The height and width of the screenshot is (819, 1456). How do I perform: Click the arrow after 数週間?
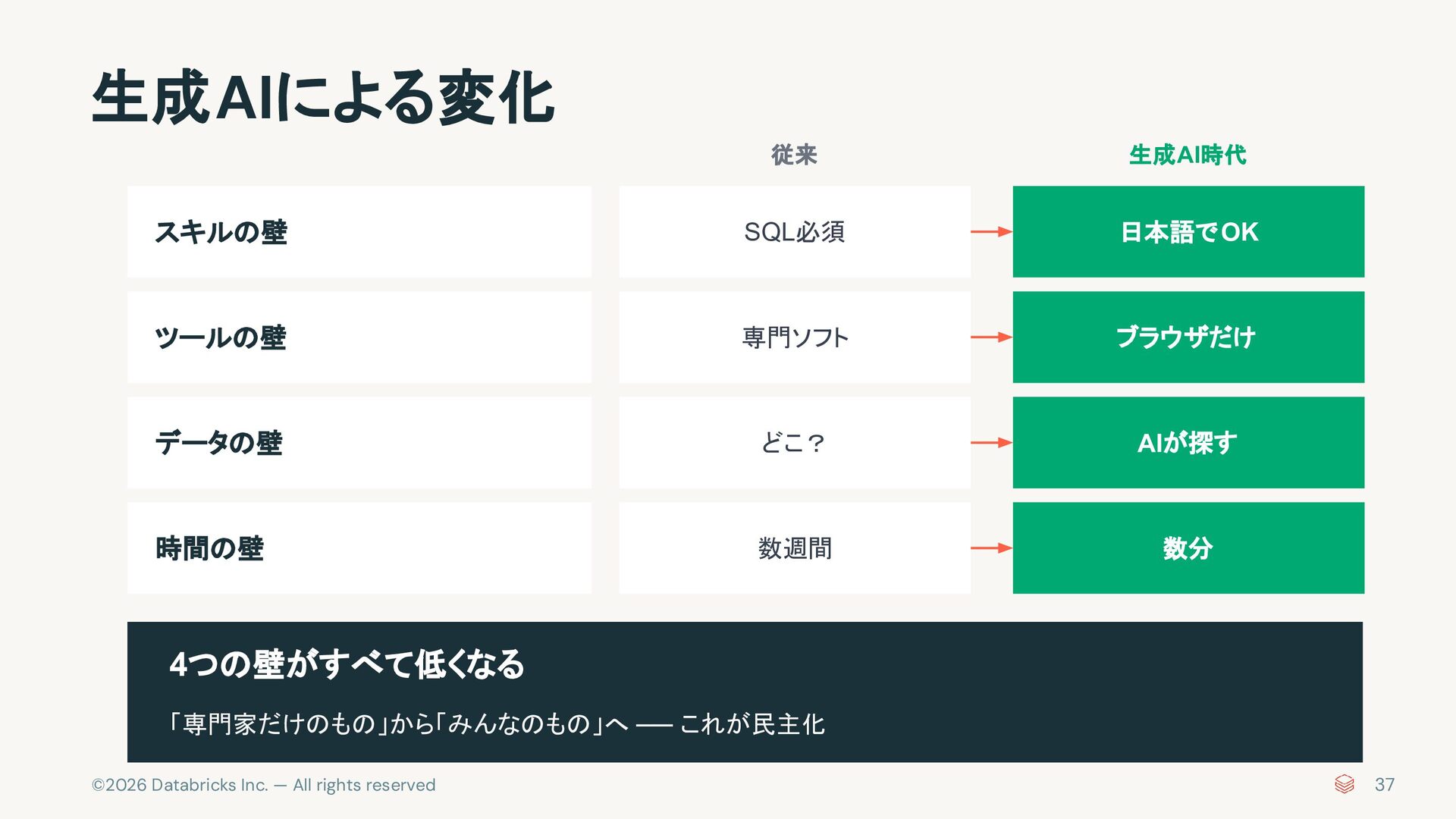tap(991, 548)
